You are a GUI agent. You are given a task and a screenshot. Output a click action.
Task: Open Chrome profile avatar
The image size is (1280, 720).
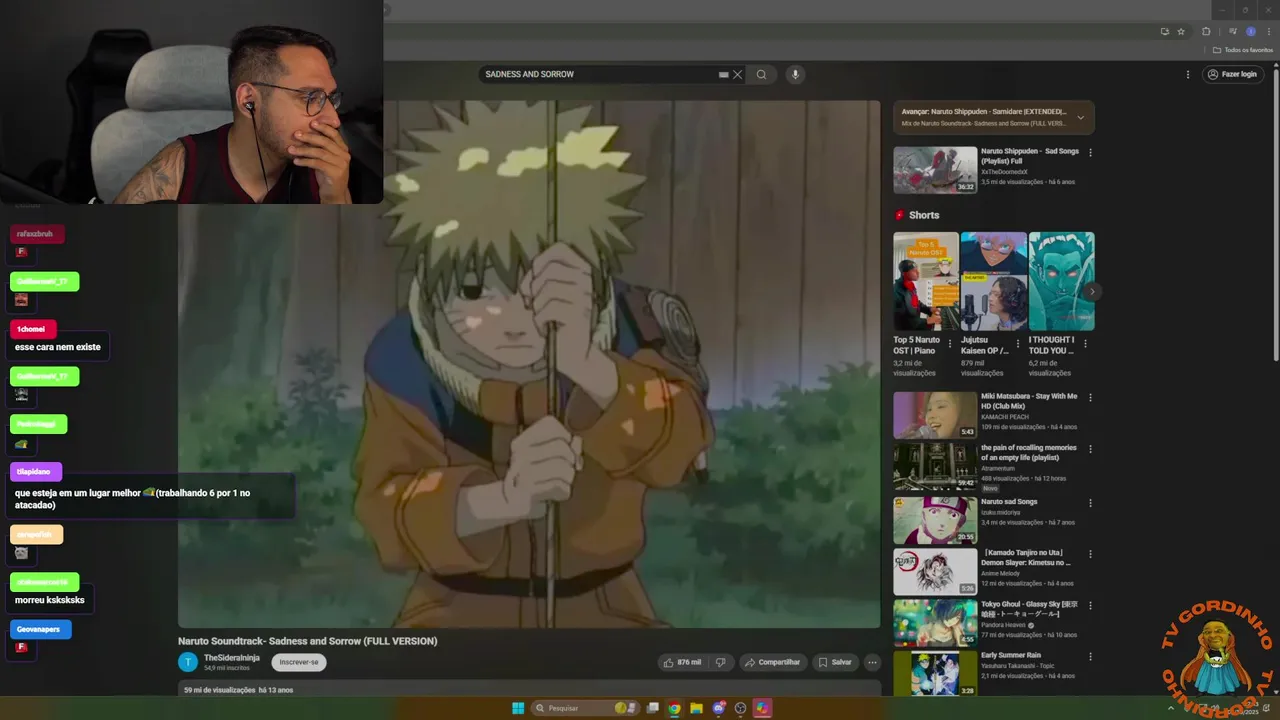tap(1250, 31)
